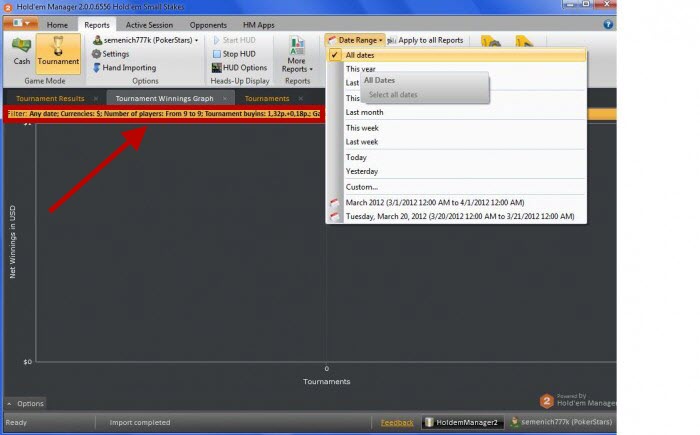Open Settings with the gear icon
Screen dimensions: 700x435
110,54
